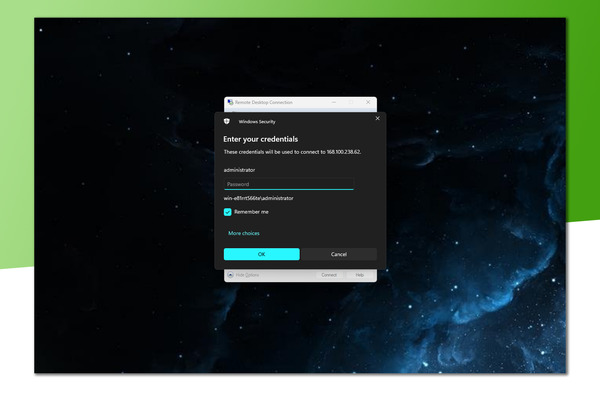Image resolution: width=600 pixels, height=400 pixels.
Task: Click the Enter your credentials heading
Action: [x=261, y=139]
